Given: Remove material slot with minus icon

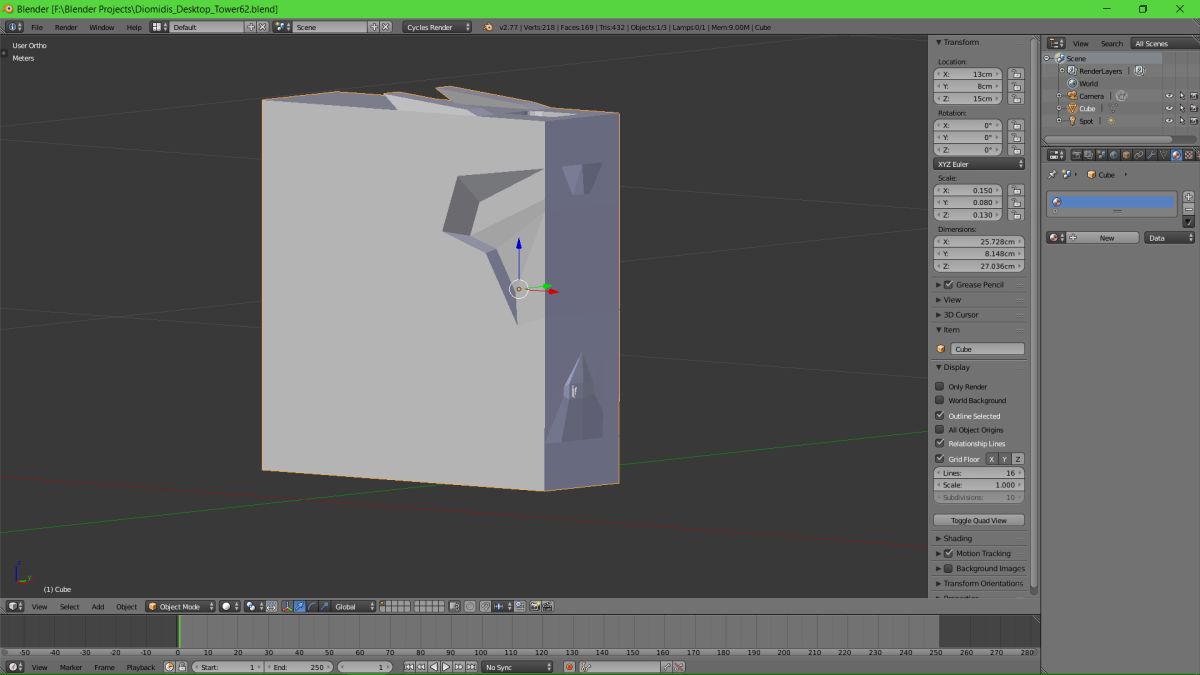Looking at the screenshot, I should pos(1188,209).
